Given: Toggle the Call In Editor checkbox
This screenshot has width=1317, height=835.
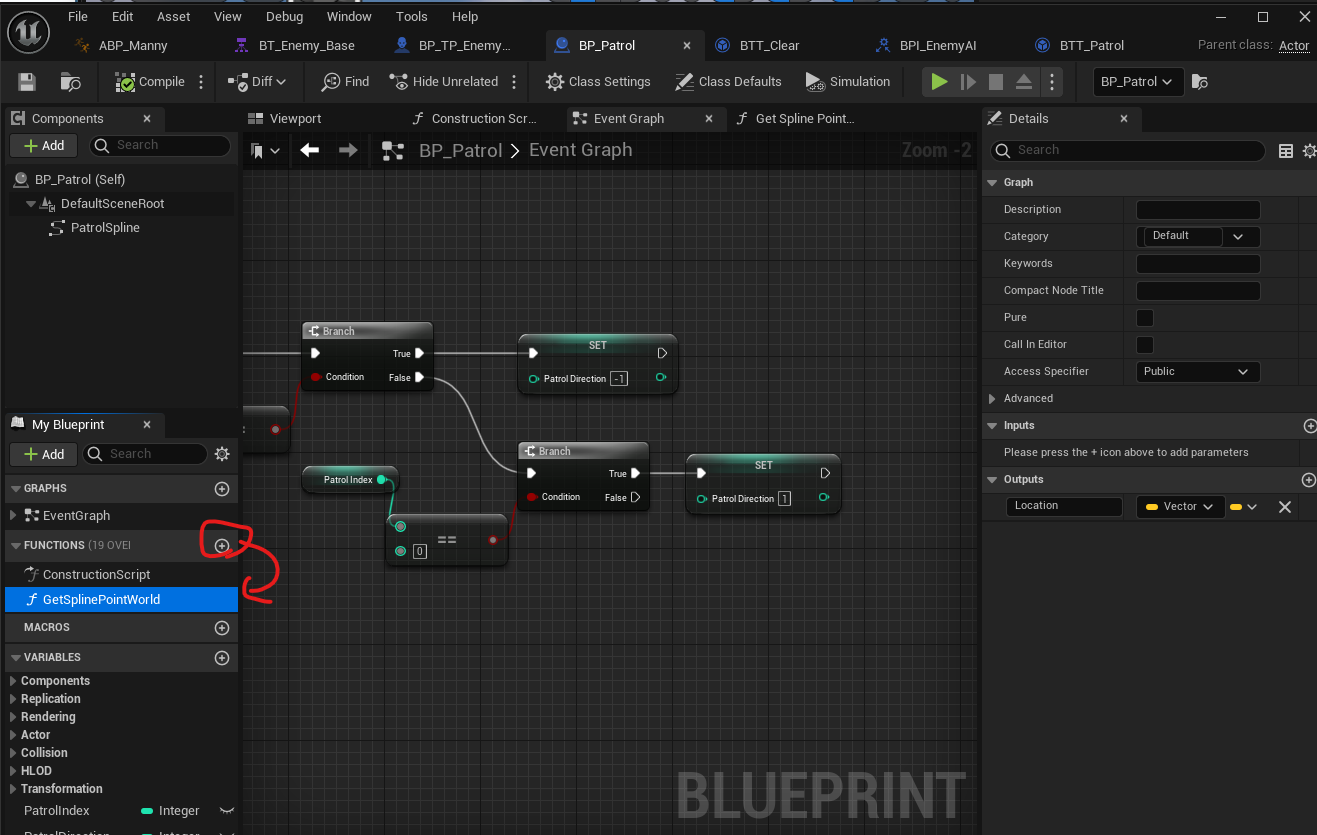Looking at the screenshot, I should click(1145, 344).
